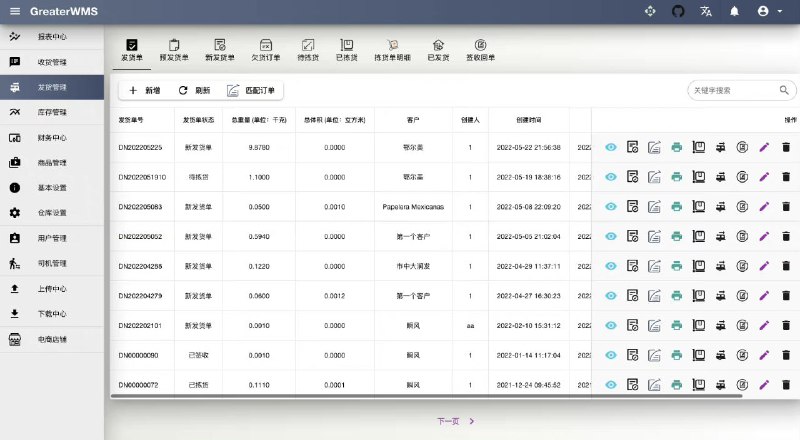Screen dimensions: 800x440
Task: Click the eye icon for DN202204288
Action: 611,267
